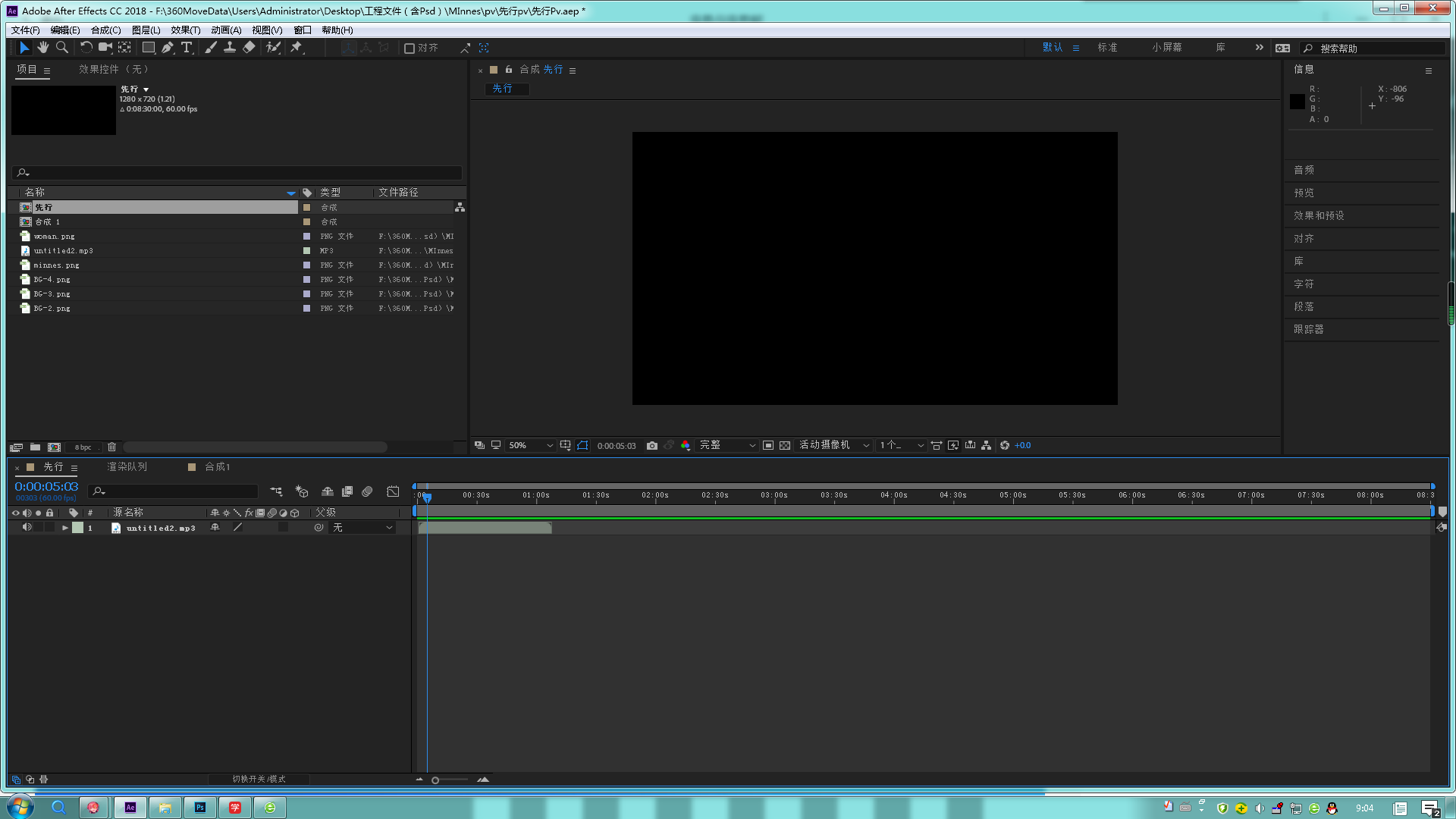Image resolution: width=1456 pixels, height=819 pixels.
Task: Select the Horizontal Type tool
Action: pyautogui.click(x=187, y=47)
